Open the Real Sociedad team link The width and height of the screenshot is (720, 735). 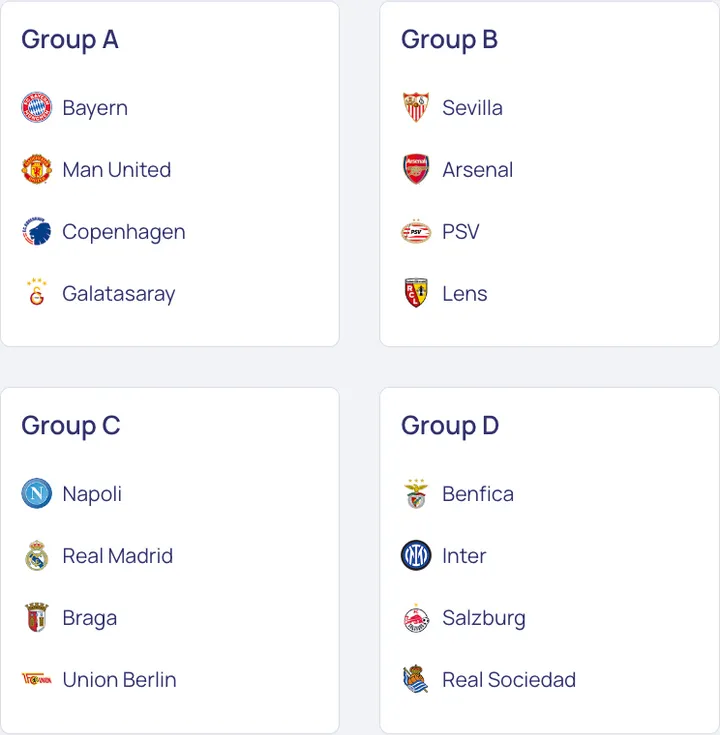[508, 680]
